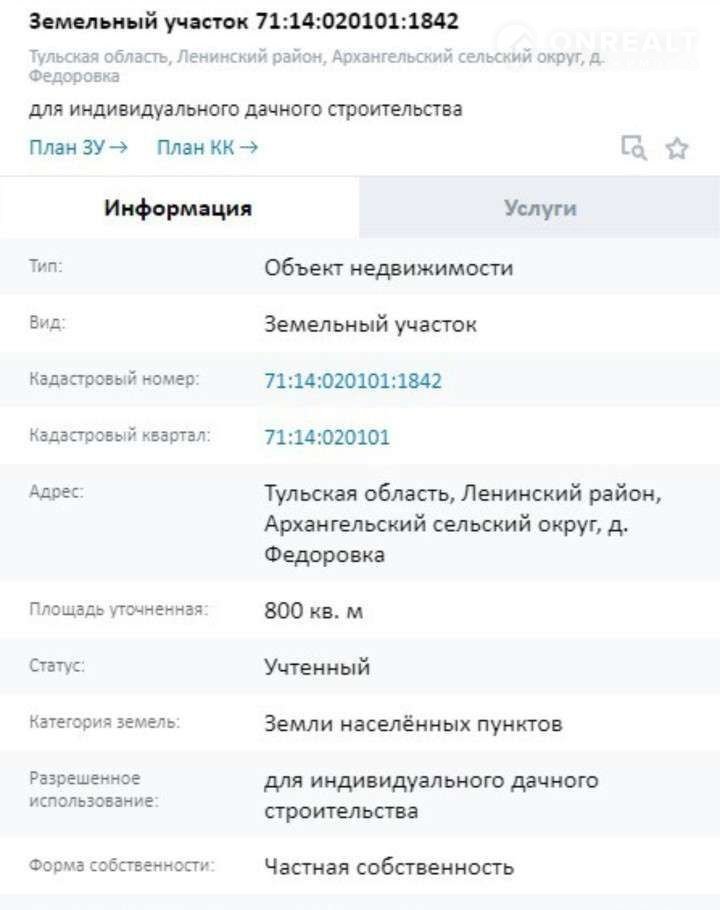The height and width of the screenshot is (910, 720).
Task: Click the find-on-map magnifier icon
Action: click(x=634, y=148)
